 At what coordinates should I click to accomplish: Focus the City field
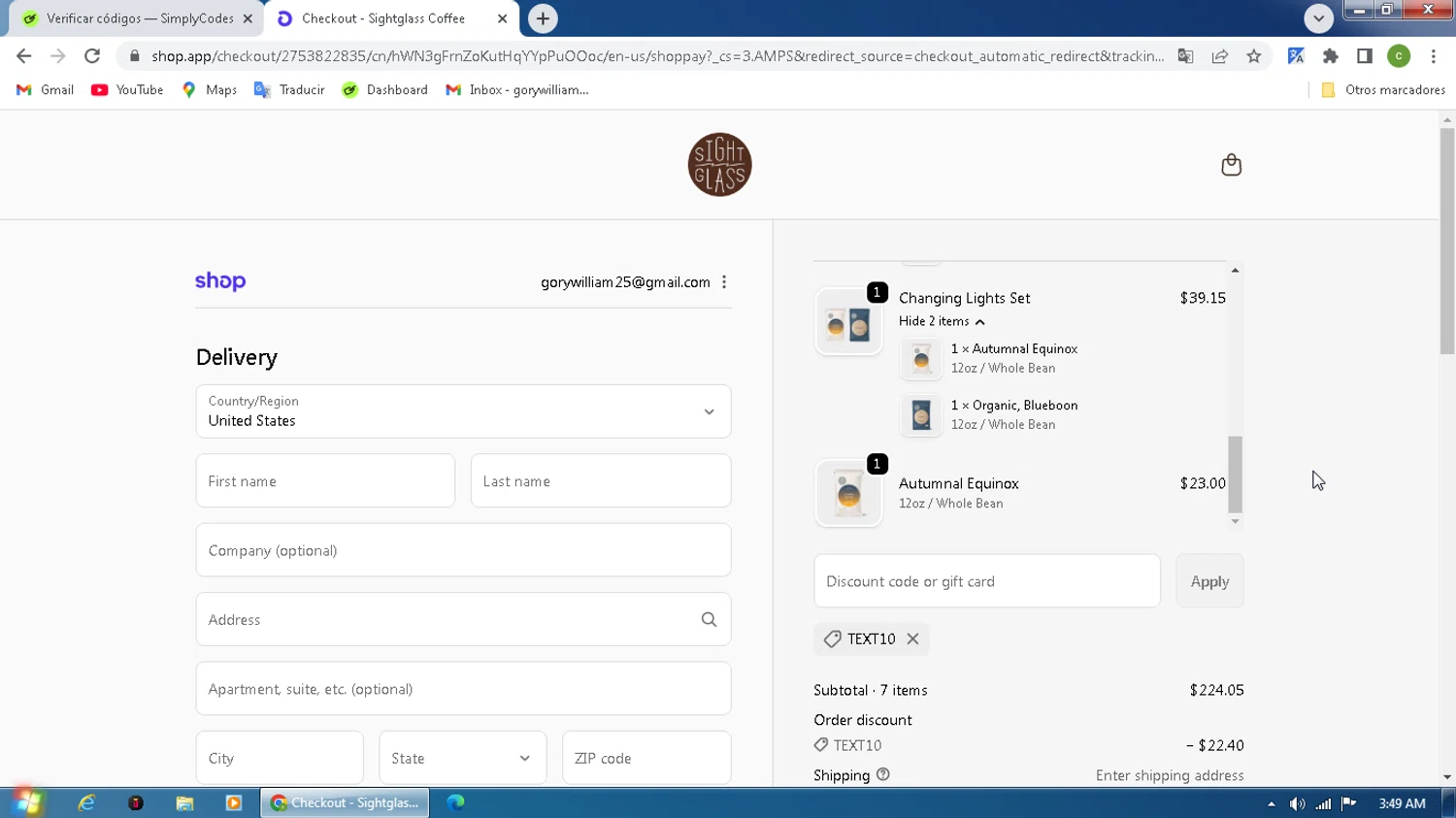pos(280,758)
